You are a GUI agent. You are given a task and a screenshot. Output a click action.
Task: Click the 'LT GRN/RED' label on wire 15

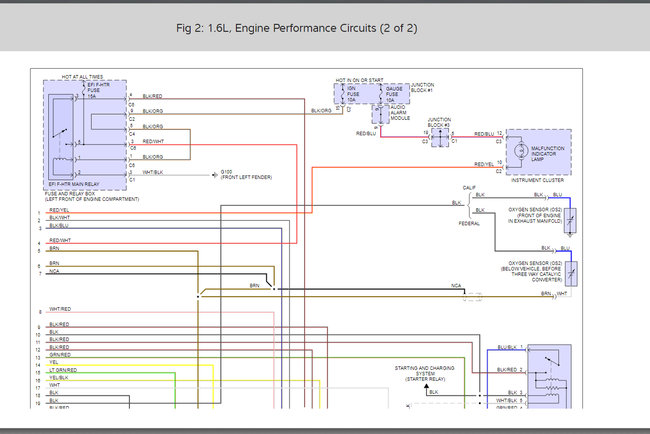tap(63, 370)
